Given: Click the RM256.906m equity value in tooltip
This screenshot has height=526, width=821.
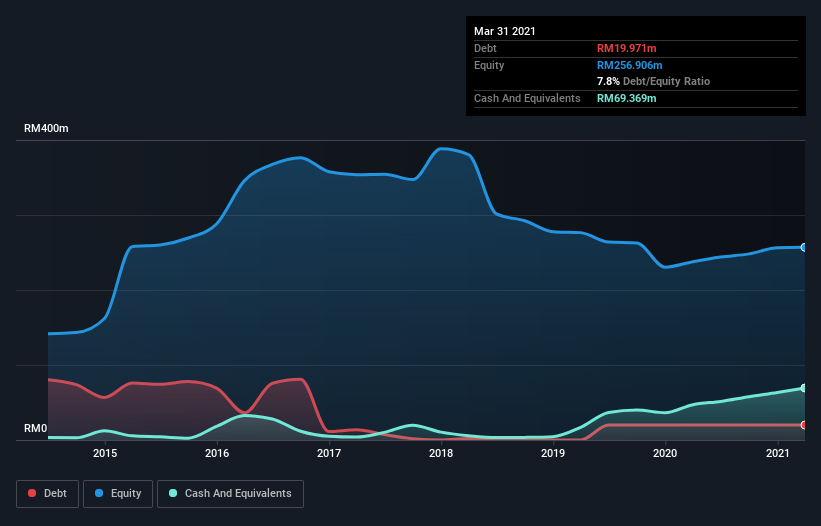Looking at the screenshot, I should pyautogui.click(x=629, y=65).
